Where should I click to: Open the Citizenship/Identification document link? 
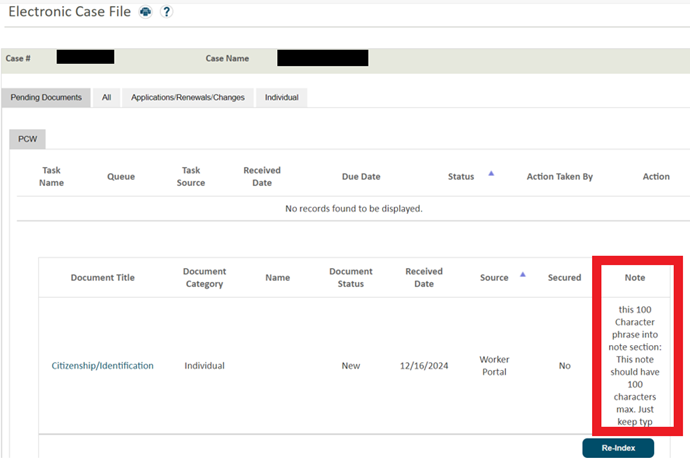(x=103, y=366)
